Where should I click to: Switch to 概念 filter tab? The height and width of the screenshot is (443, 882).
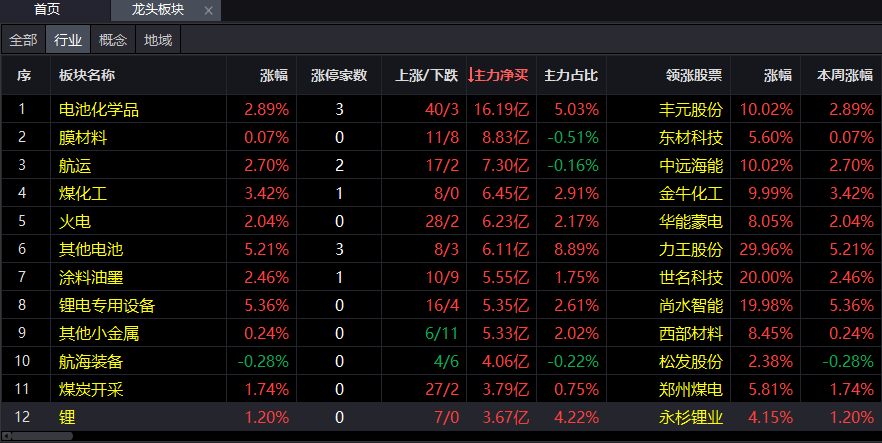click(x=113, y=40)
